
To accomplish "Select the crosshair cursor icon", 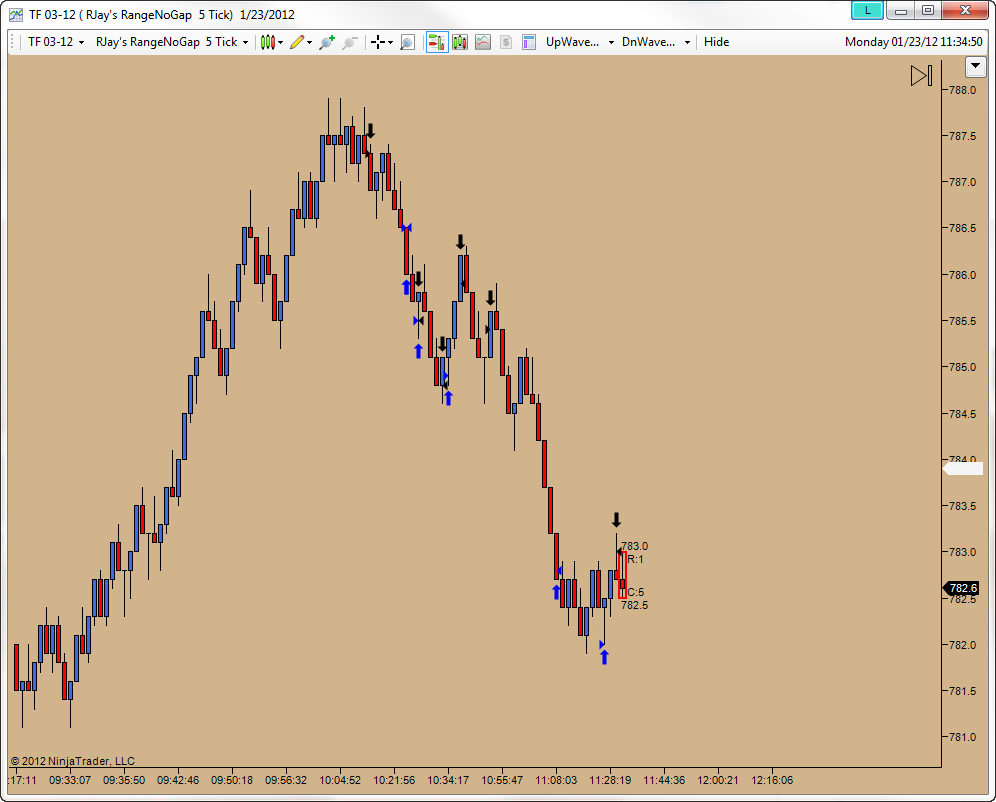I will tap(378, 43).
